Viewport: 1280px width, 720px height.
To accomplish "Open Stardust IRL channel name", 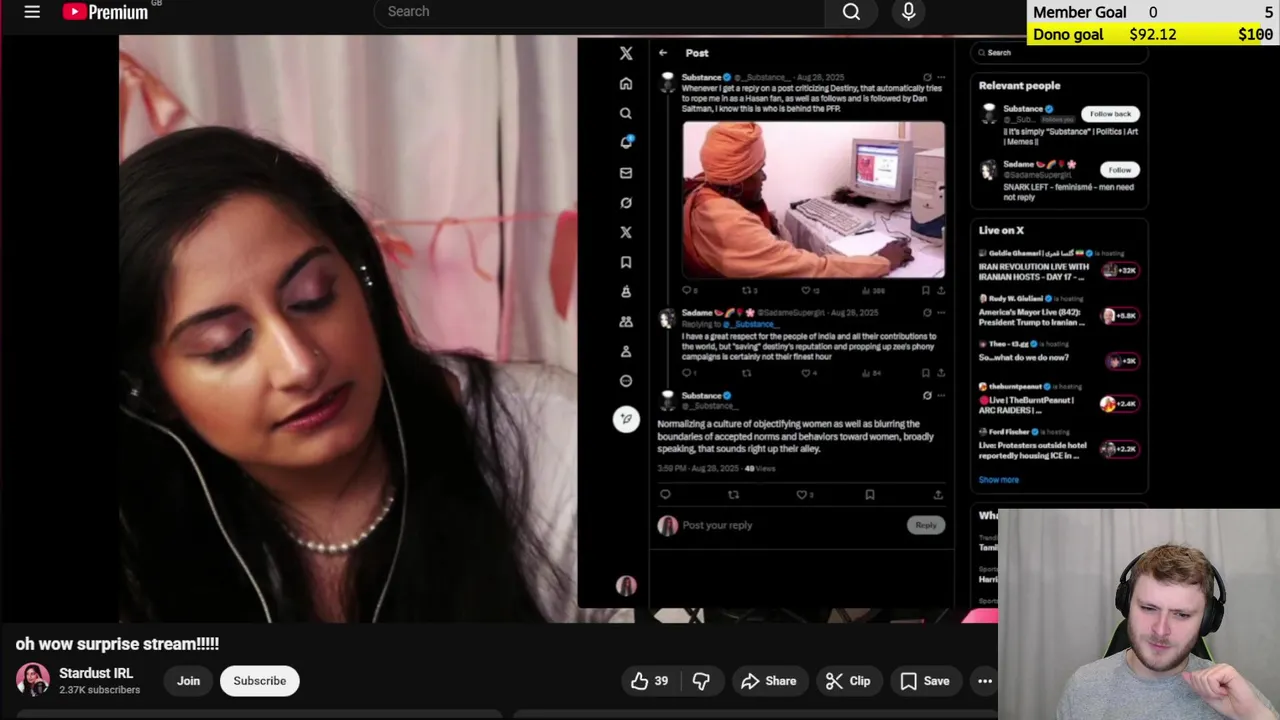I will coord(96,673).
